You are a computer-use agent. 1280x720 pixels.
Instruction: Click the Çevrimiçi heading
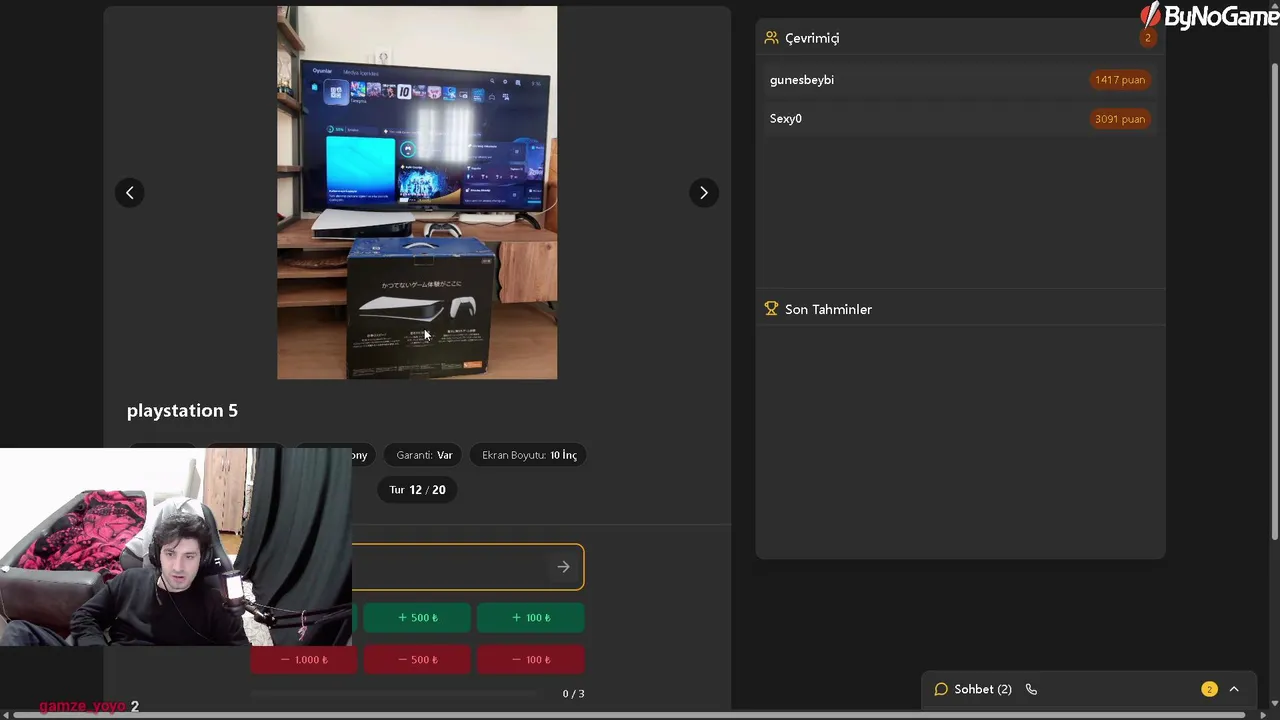pos(812,38)
